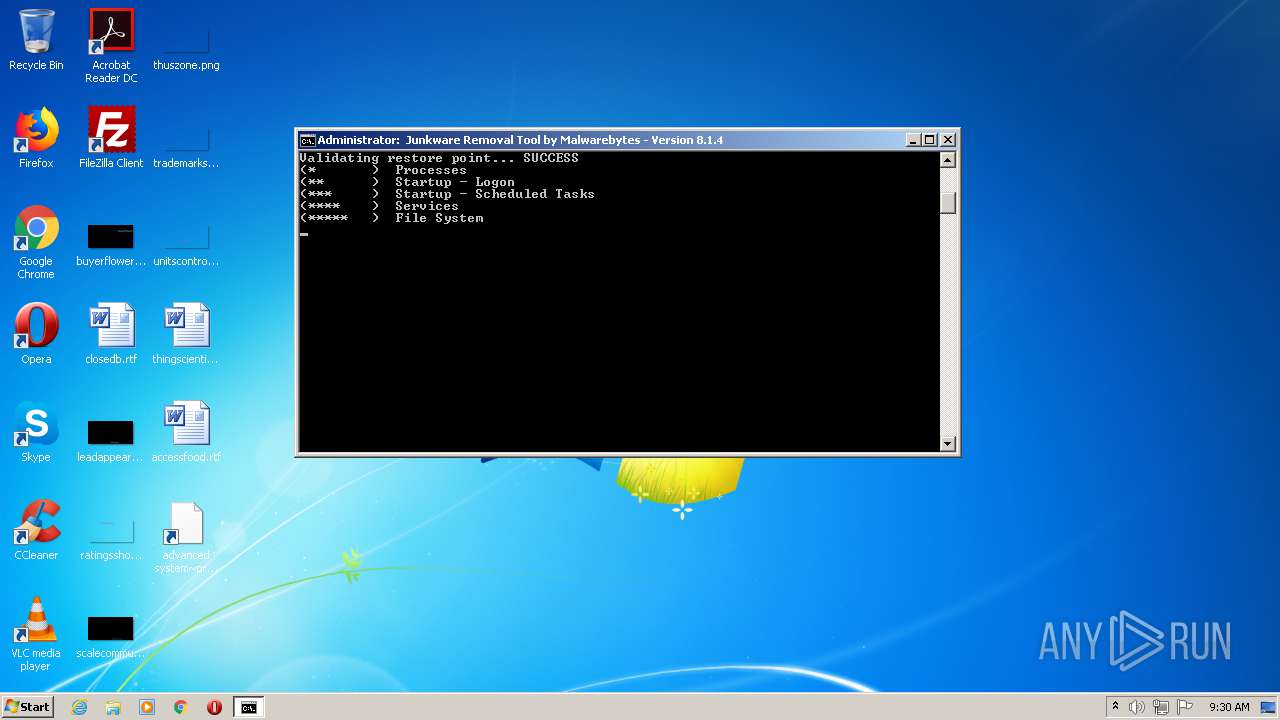Open the Skype desktop shortcut
This screenshot has height=720, width=1280.
[36, 432]
